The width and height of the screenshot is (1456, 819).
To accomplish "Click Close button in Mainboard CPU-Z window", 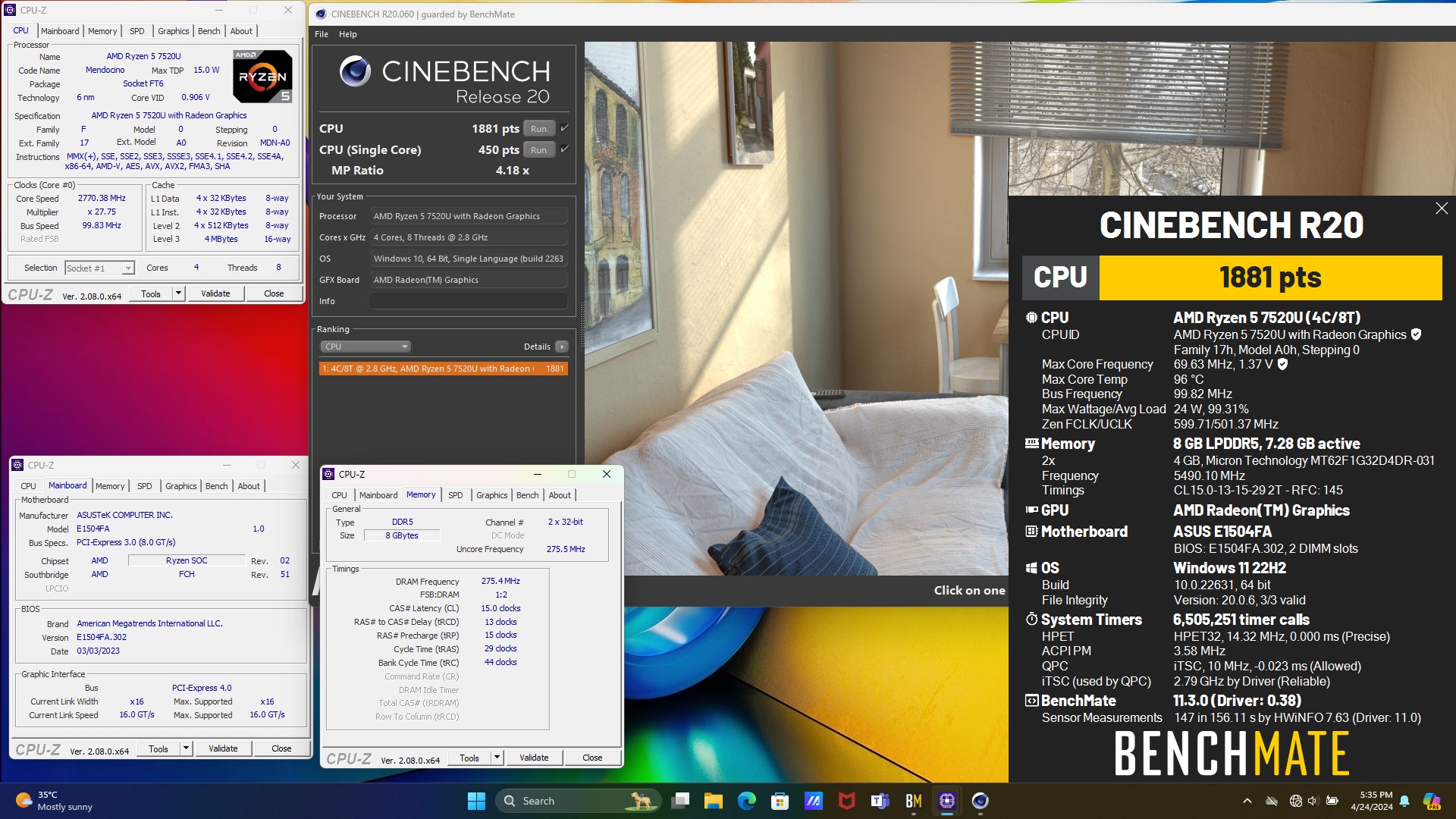I will [281, 748].
